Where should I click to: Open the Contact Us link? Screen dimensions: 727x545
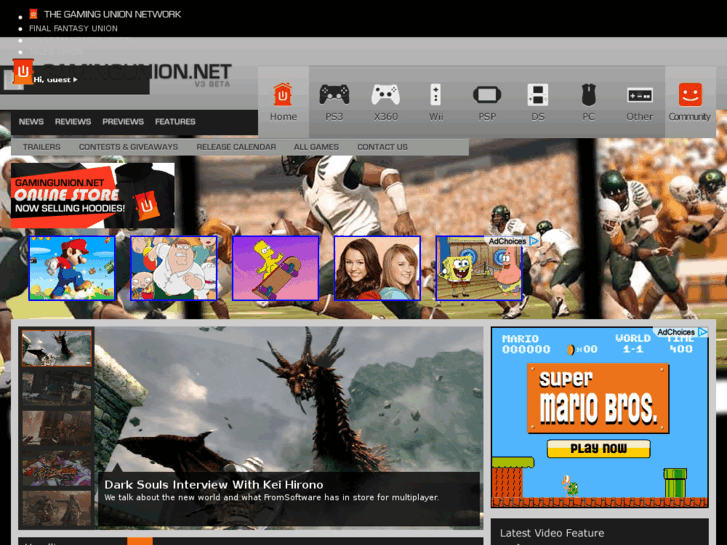(x=383, y=147)
